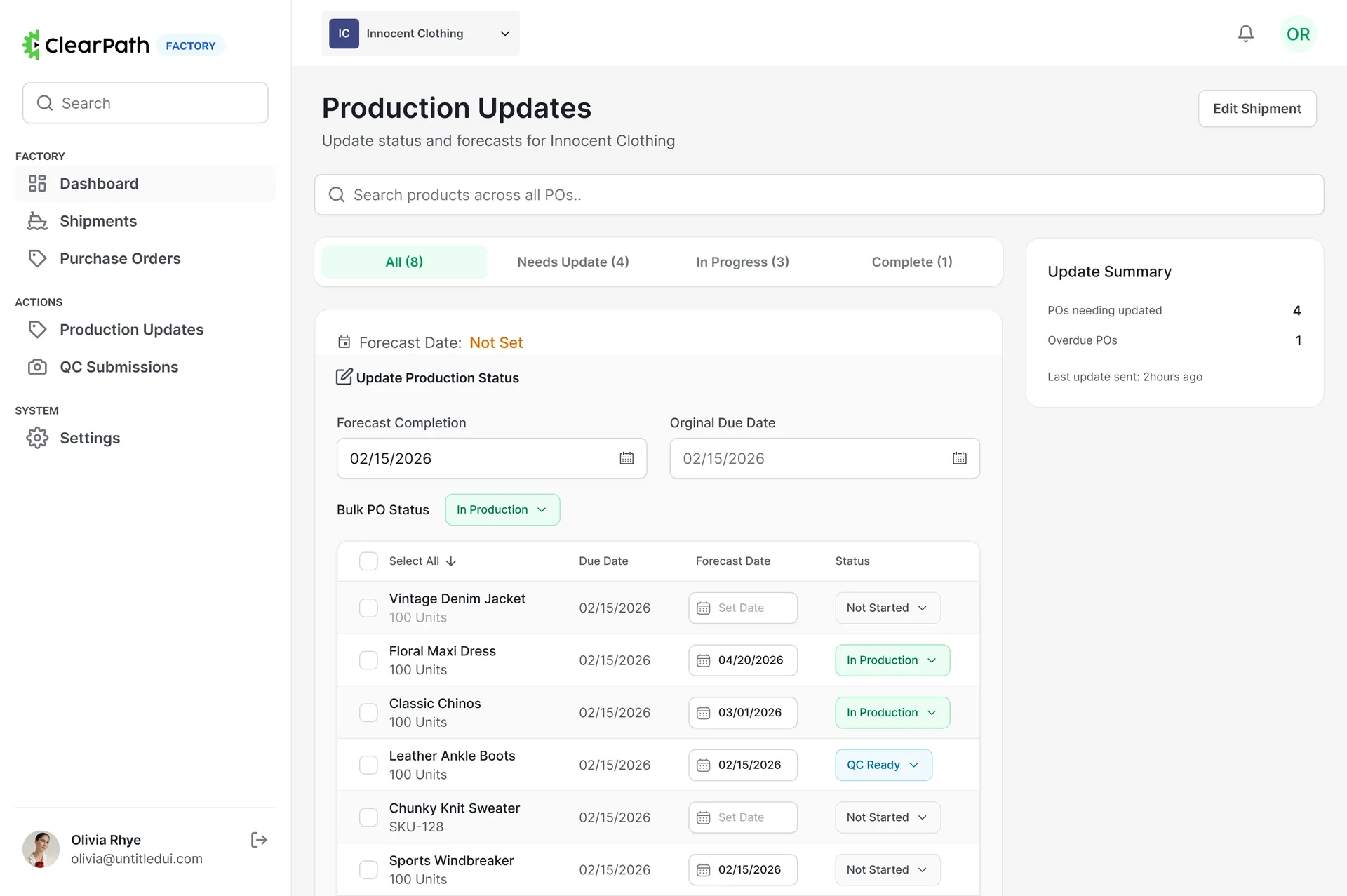Tick the Vintage Denim Jacket checkbox
Viewport: 1347px width, 896px height.
point(368,608)
